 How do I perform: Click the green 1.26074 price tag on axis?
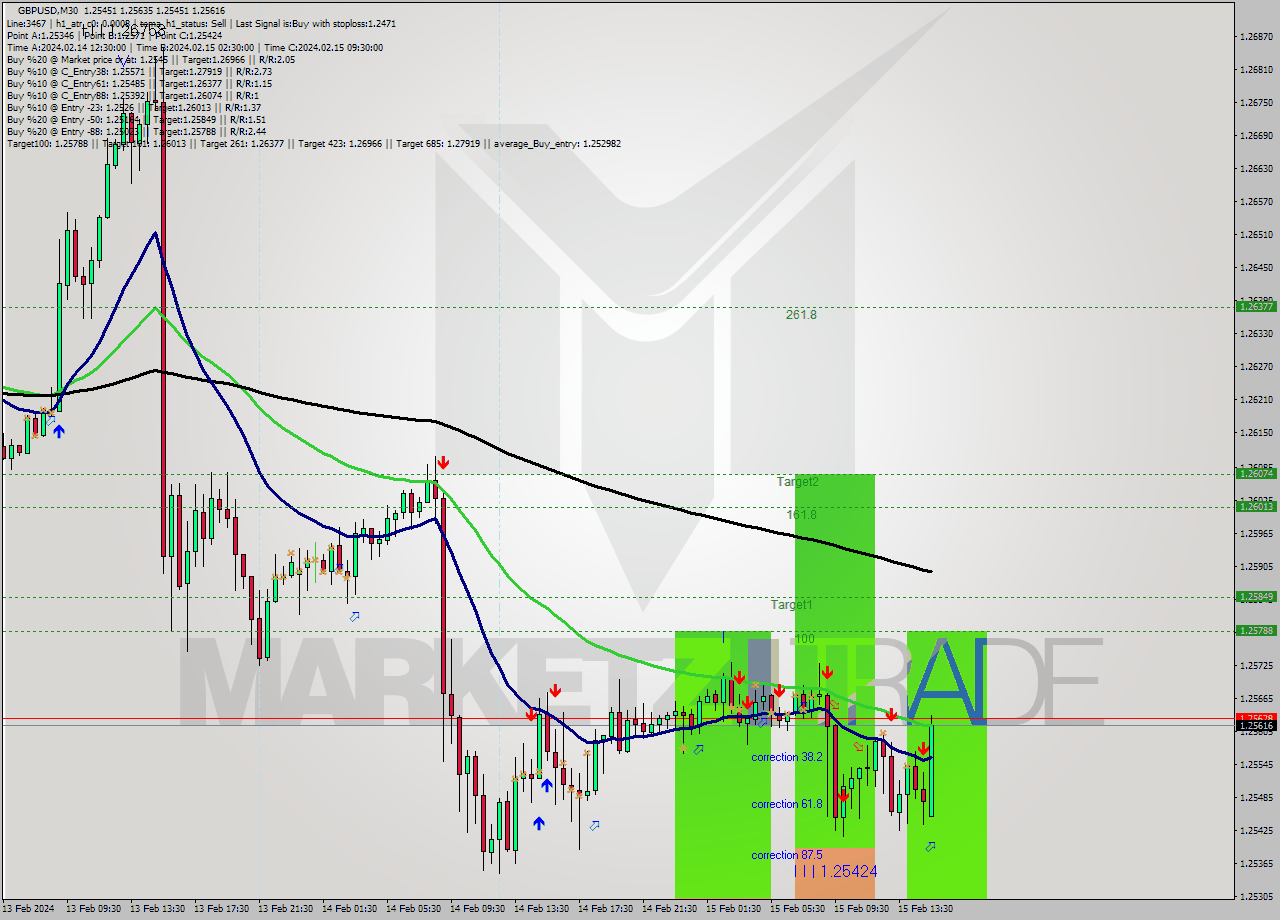coord(1256,474)
